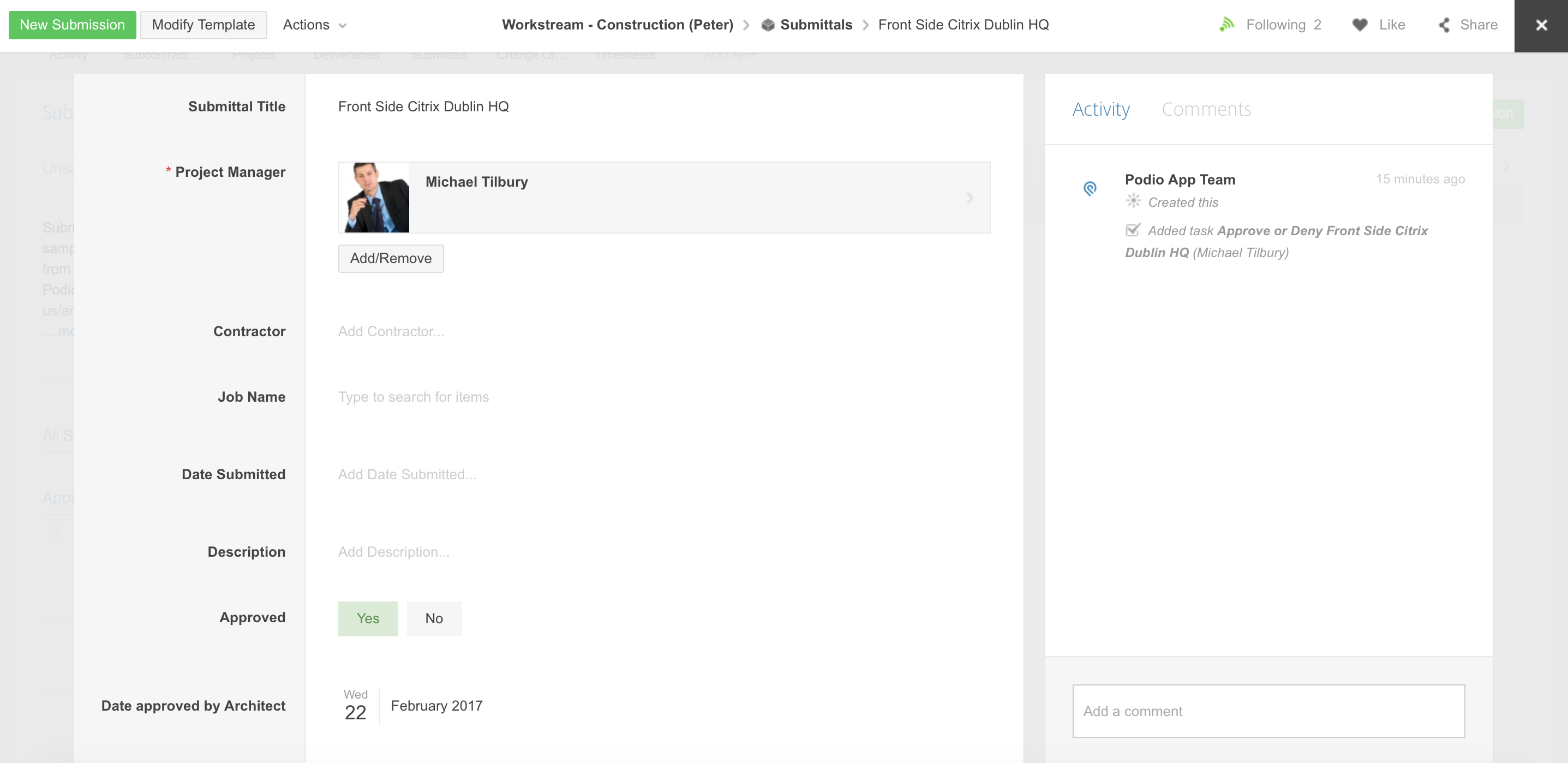
Task: Click the Share icon
Action: (1444, 25)
